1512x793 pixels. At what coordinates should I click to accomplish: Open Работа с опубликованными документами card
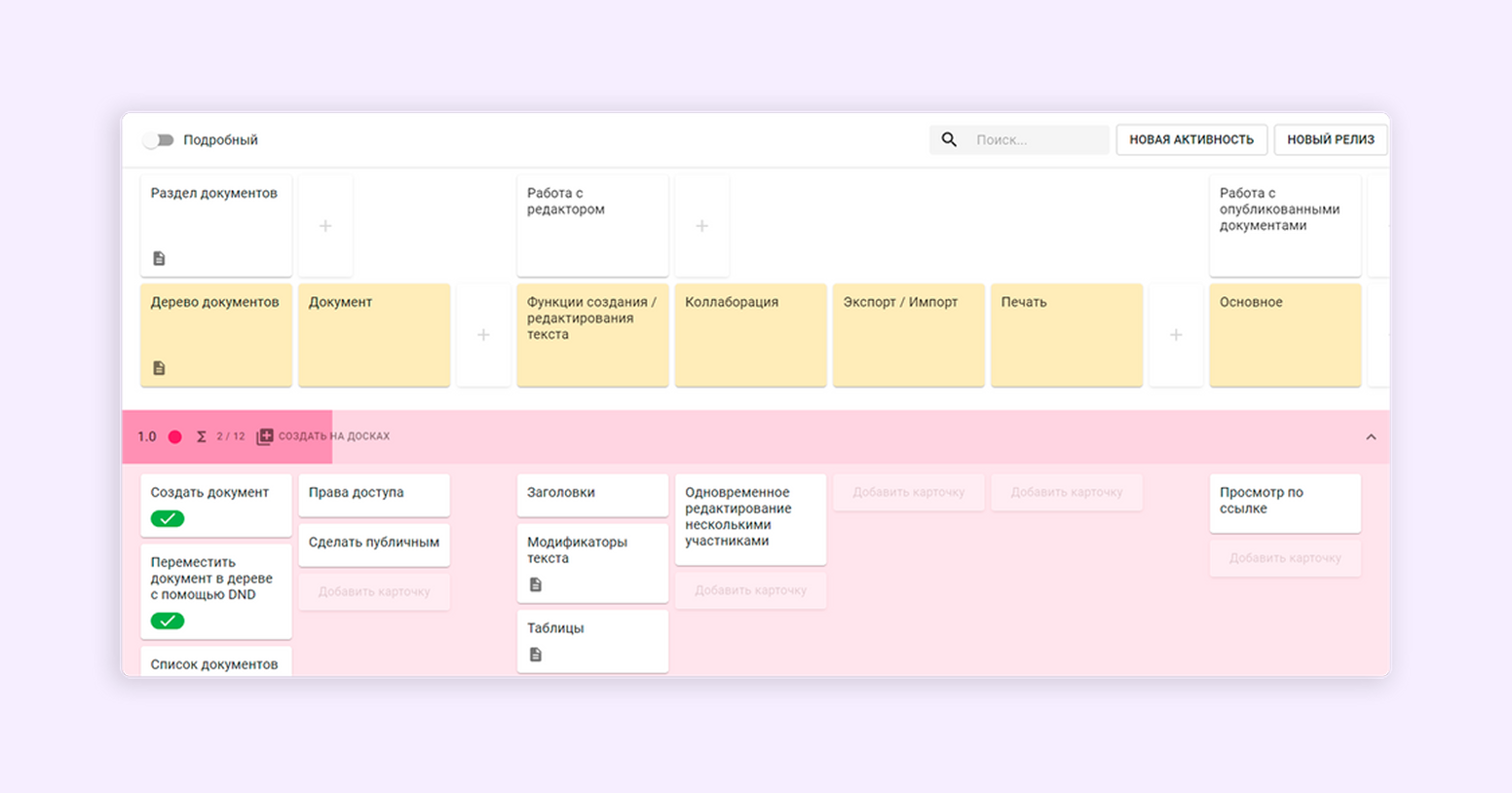(x=1285, y=225)
